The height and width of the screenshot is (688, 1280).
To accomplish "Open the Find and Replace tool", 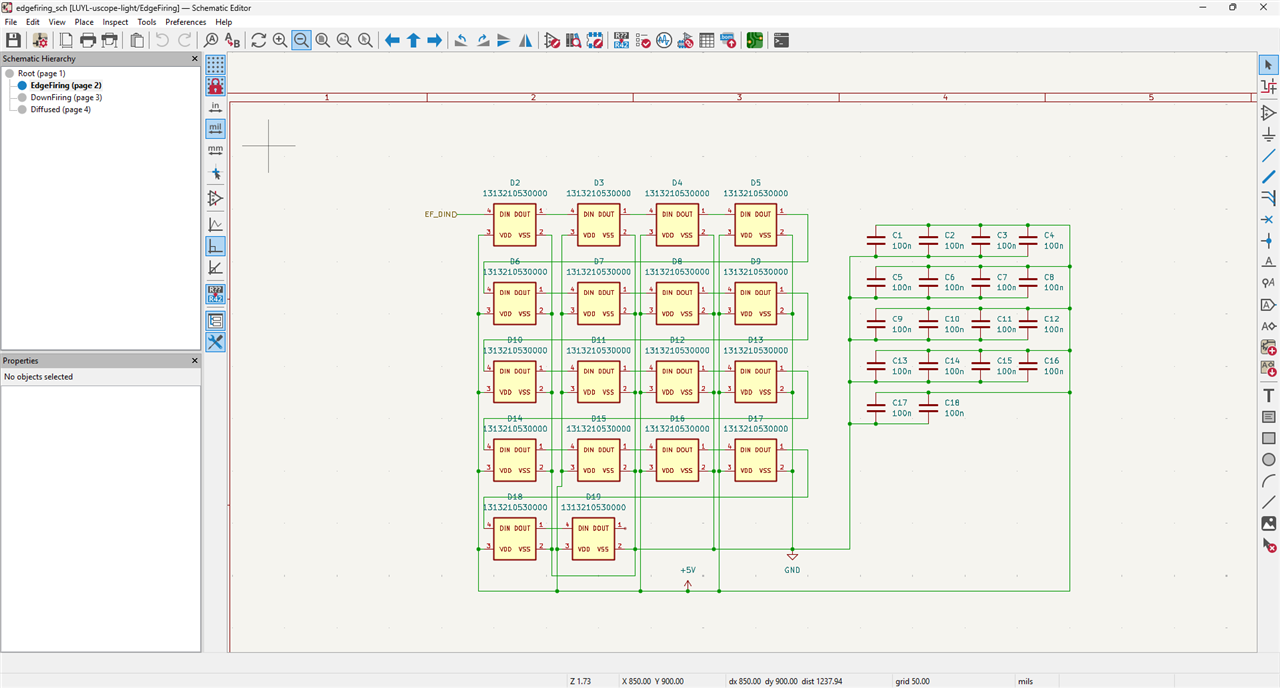I will pyautogui.click(x=233, y=40).
